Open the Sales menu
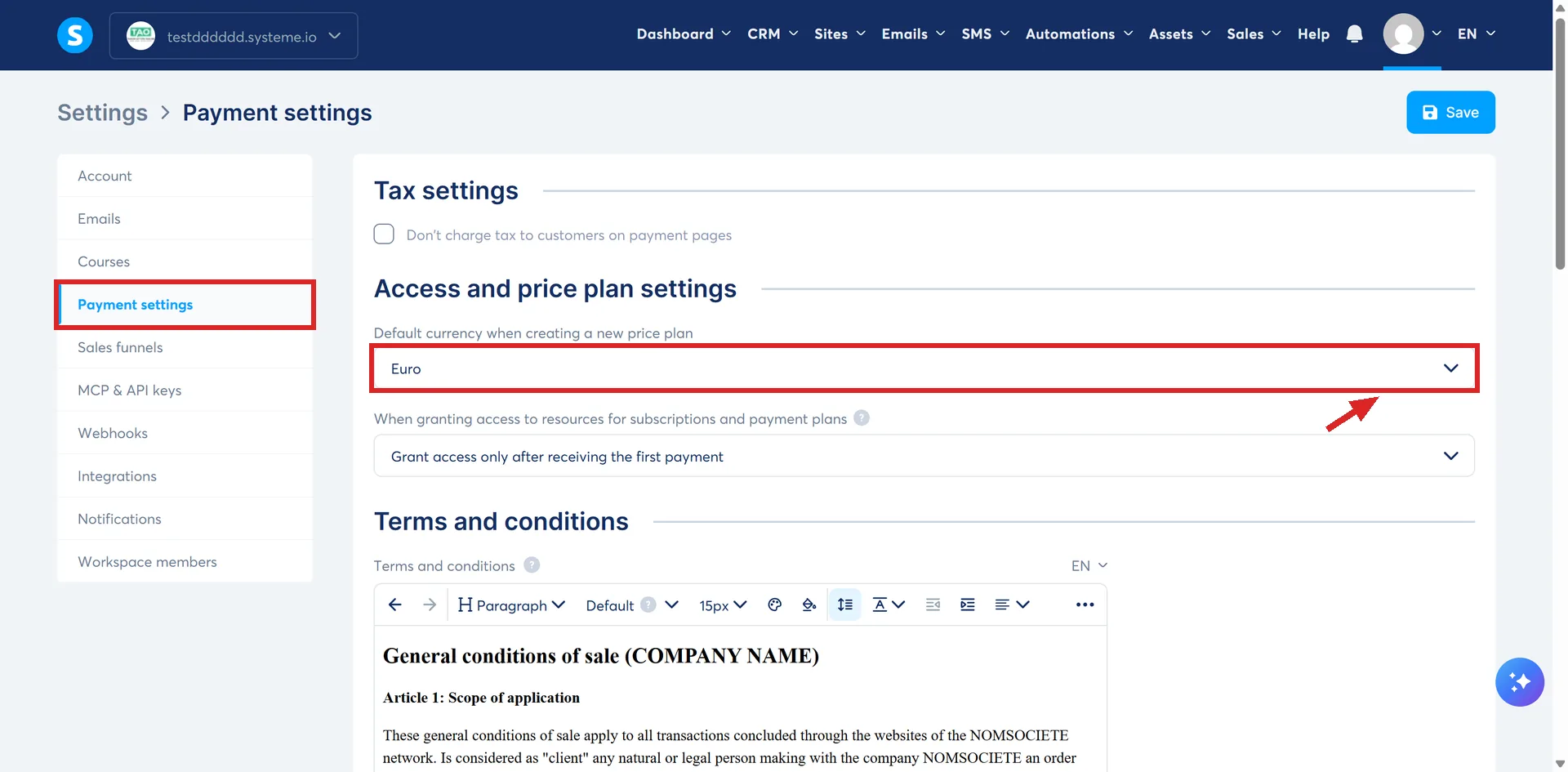The width and height of the screenshot is (1568, 772). pos(1254,33)
